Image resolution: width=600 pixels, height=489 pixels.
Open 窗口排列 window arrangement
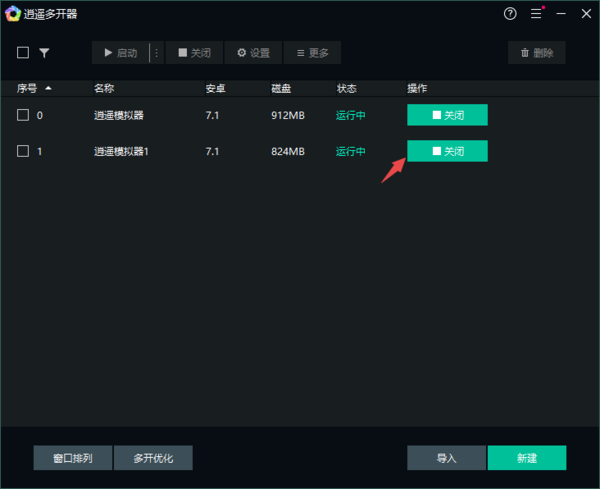pos(72,458)
